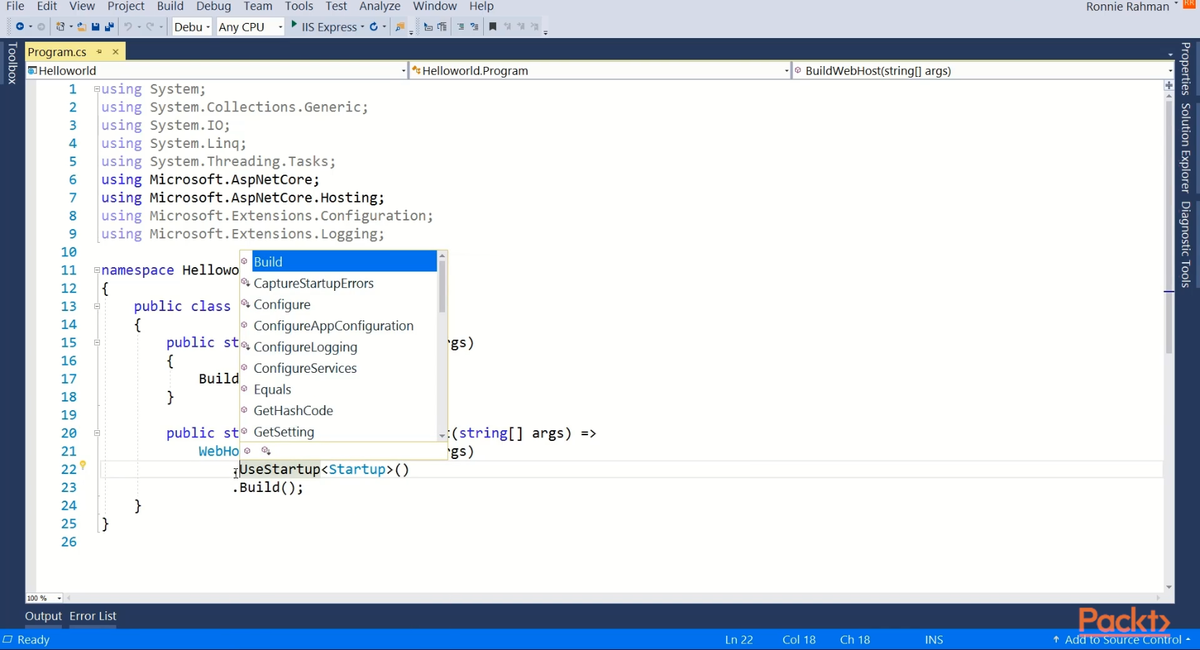Screen dimensions: 1200x650
Task: Start debugging with the green play icon
Action: pos(294,25)
